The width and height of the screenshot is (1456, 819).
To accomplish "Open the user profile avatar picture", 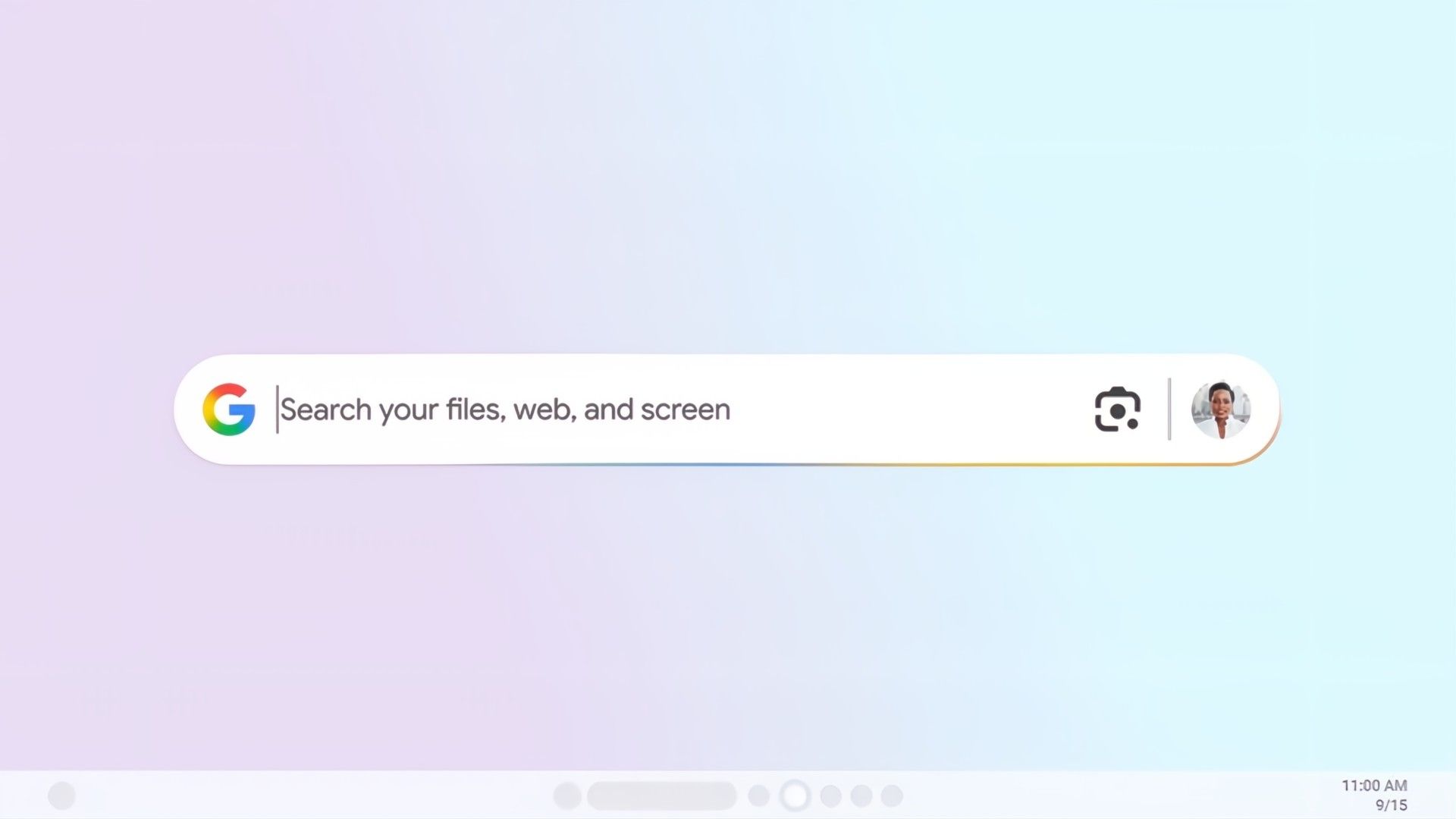I will pyautogui.click(x=1221, y=409).
